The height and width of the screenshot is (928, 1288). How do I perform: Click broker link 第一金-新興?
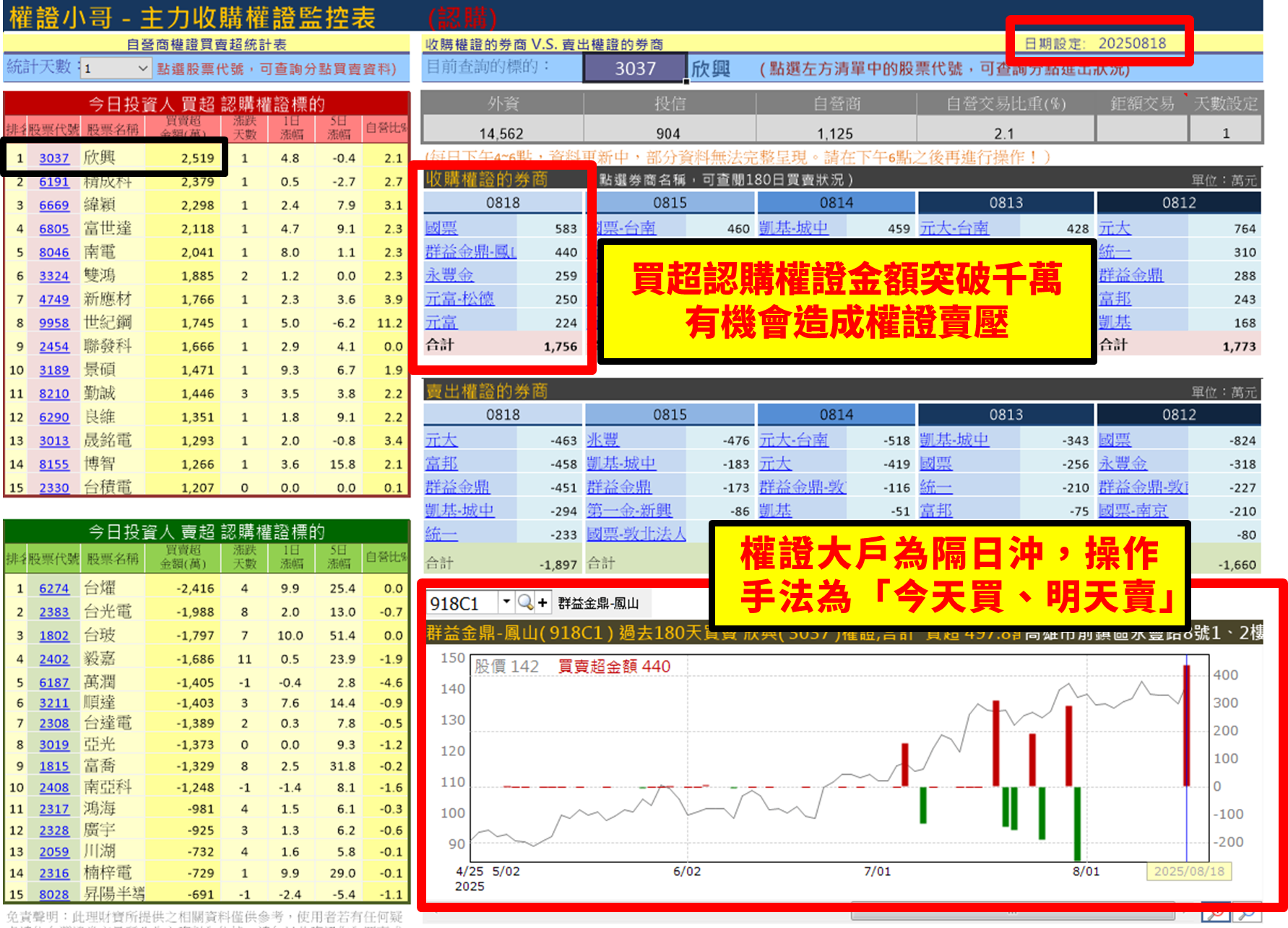click(x=629, y=511)
